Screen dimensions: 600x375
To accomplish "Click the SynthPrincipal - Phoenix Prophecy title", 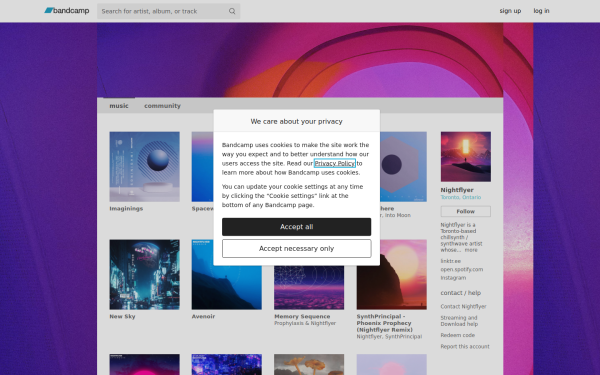I will tap(385, 323).
